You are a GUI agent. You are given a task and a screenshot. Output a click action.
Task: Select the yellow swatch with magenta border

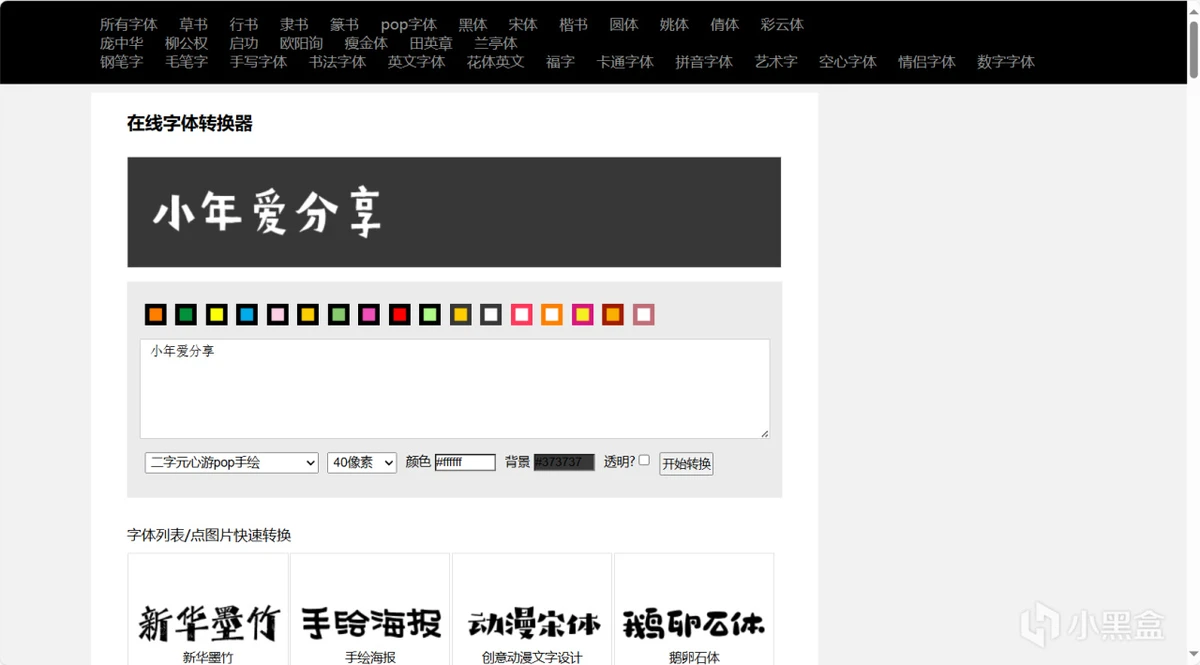click(582, 315)
